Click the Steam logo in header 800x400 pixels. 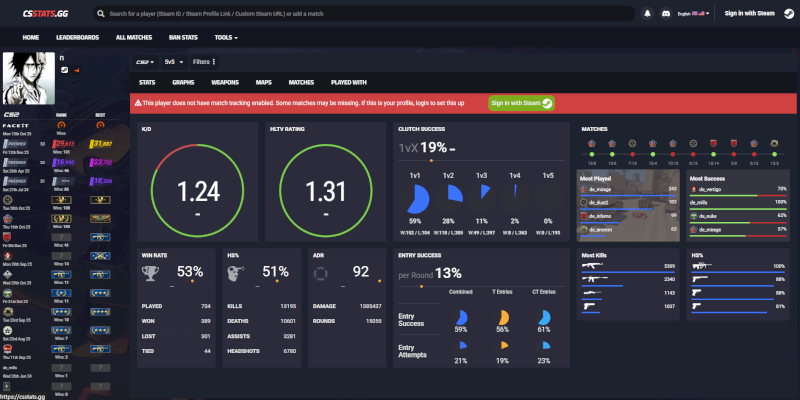tap(790, 13)
